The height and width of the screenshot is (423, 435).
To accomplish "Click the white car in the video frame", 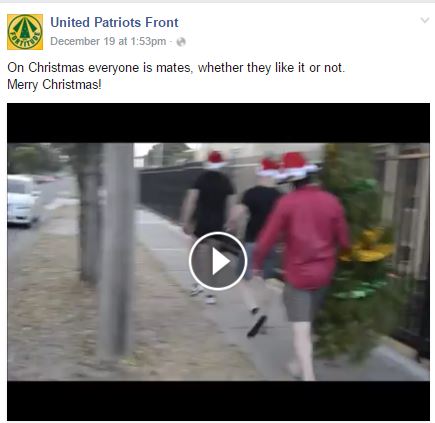I will [x=22, y=199].
